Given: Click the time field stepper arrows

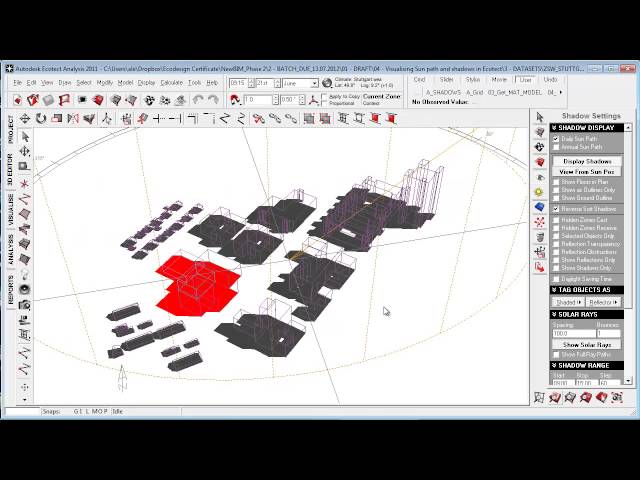Looking at the screenshot, I should point(252,83).
